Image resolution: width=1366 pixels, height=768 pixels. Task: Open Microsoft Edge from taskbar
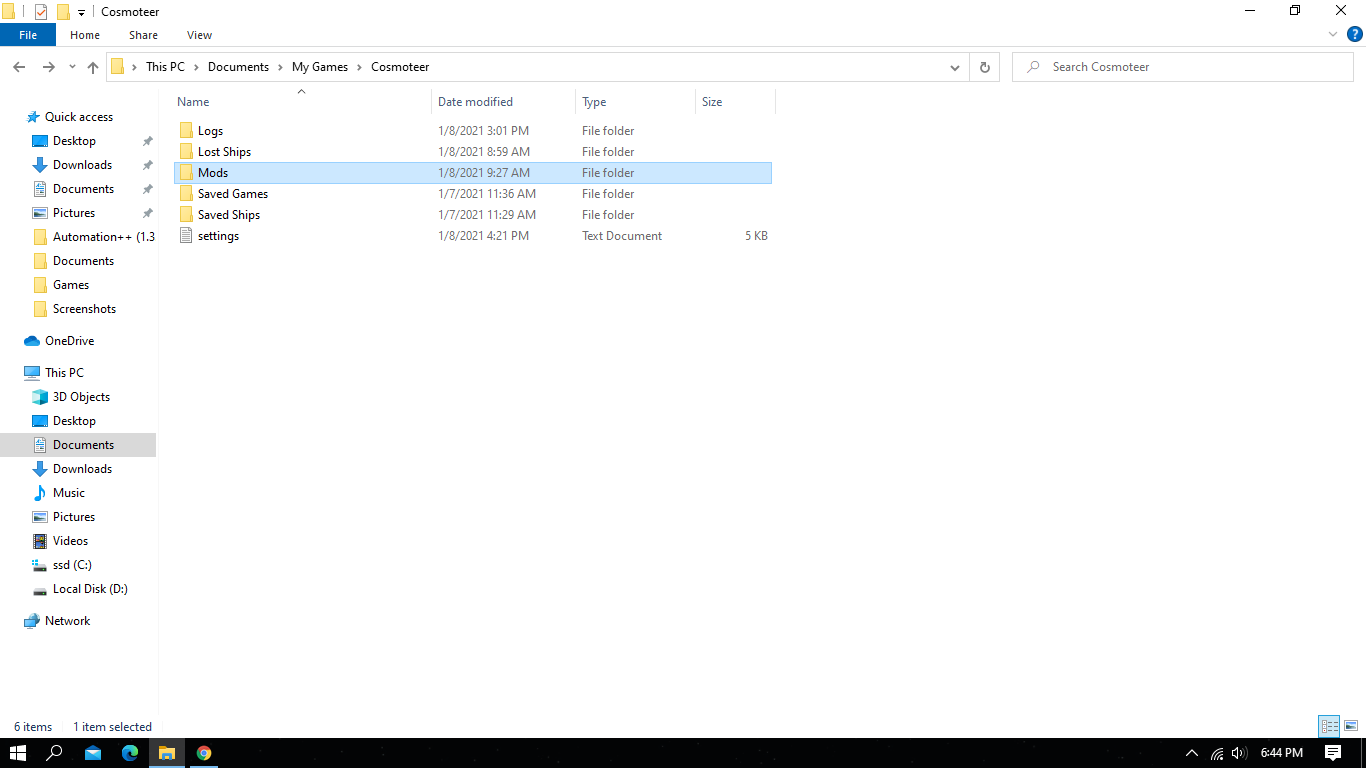pos(130,753)
